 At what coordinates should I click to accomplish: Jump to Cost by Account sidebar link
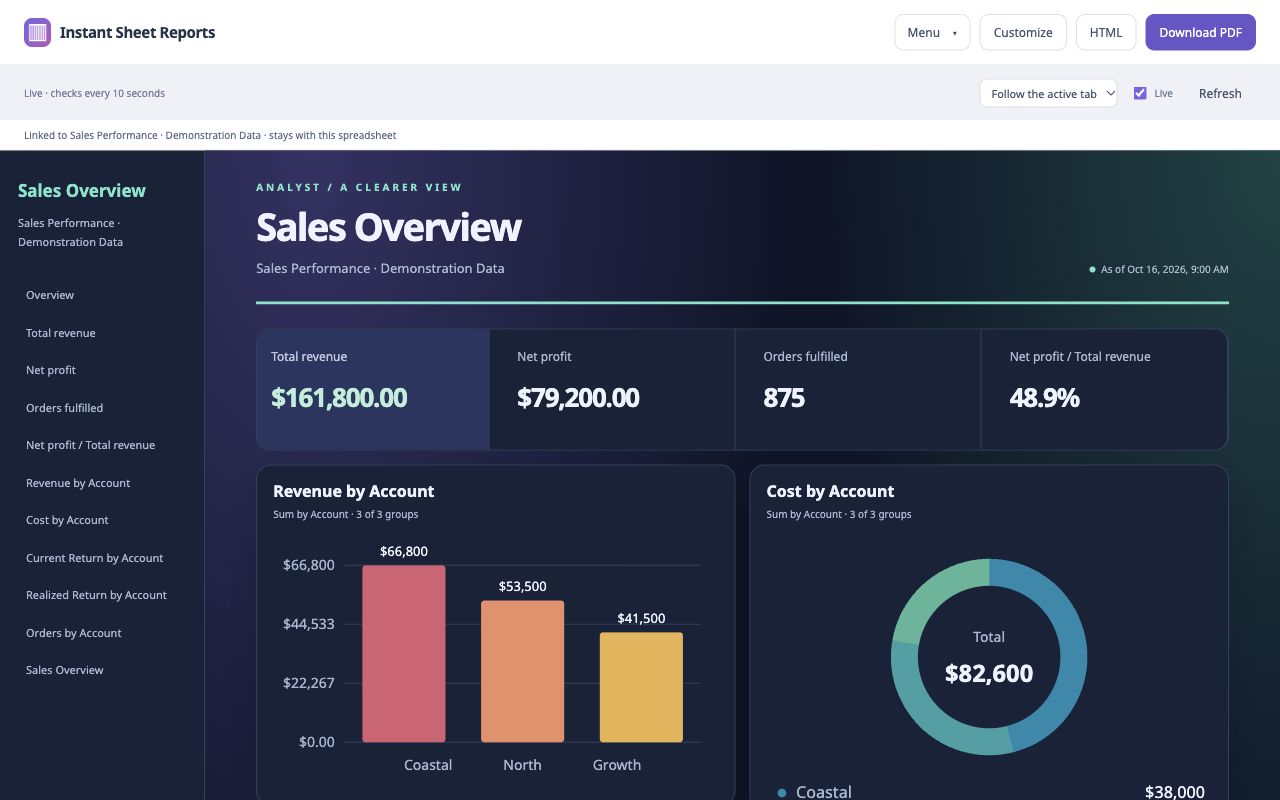(67, 520)
